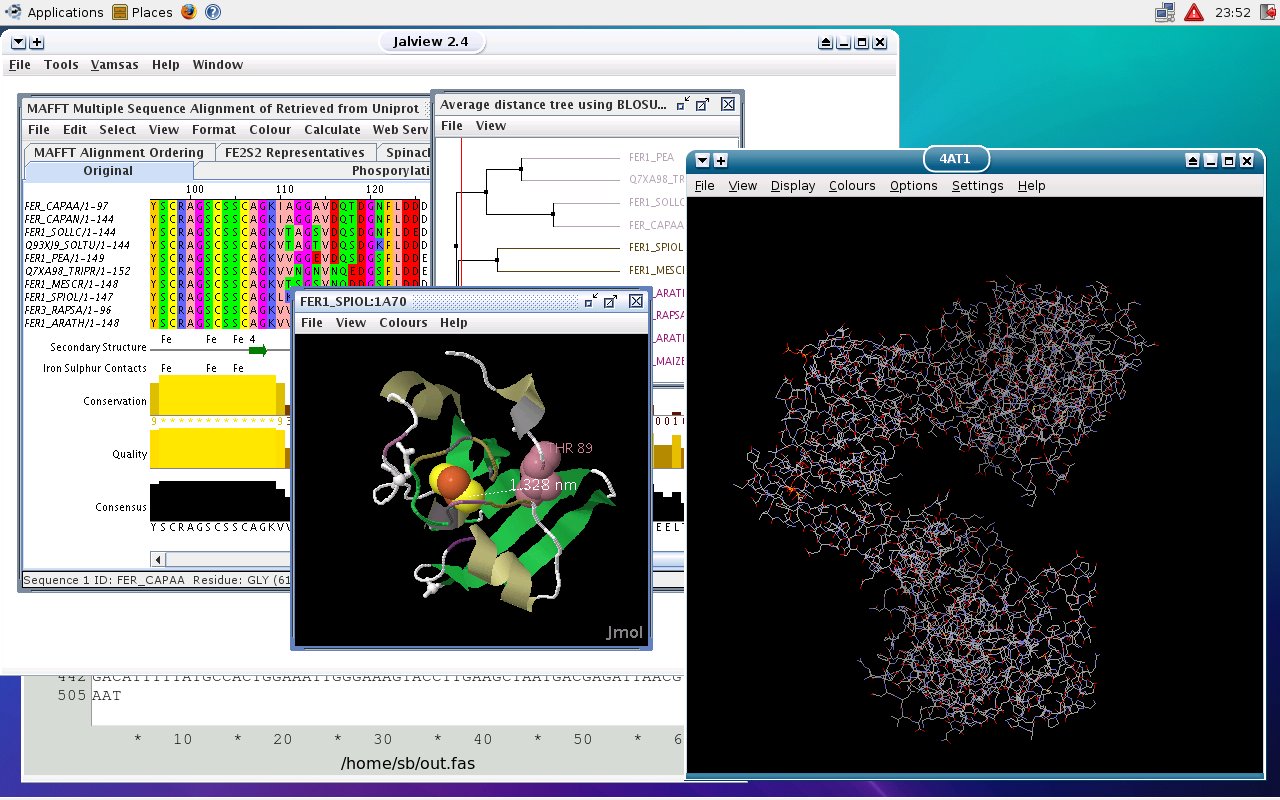This screenshot has height=800, width=1280.
Task: Click the Conservation annotation label
Action: [115, 401]
